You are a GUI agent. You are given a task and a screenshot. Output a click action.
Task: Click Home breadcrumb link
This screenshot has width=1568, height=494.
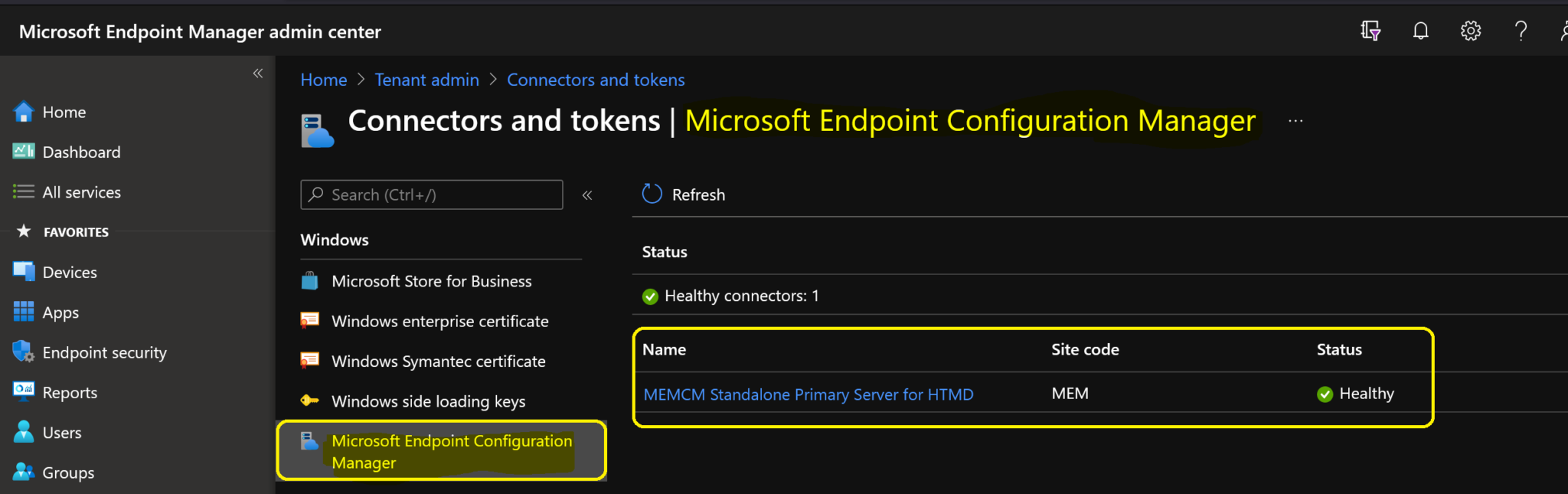(324, 80)
